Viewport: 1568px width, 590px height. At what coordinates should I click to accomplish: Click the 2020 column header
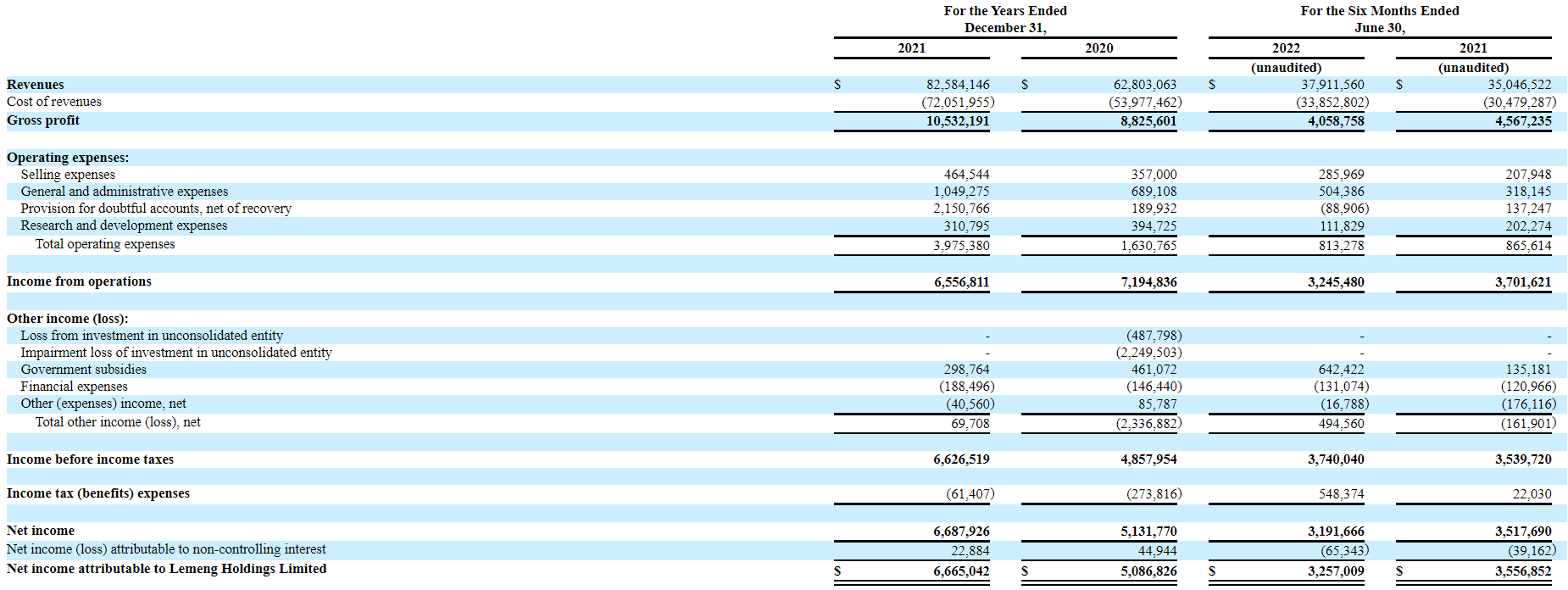click(1098, 48)
